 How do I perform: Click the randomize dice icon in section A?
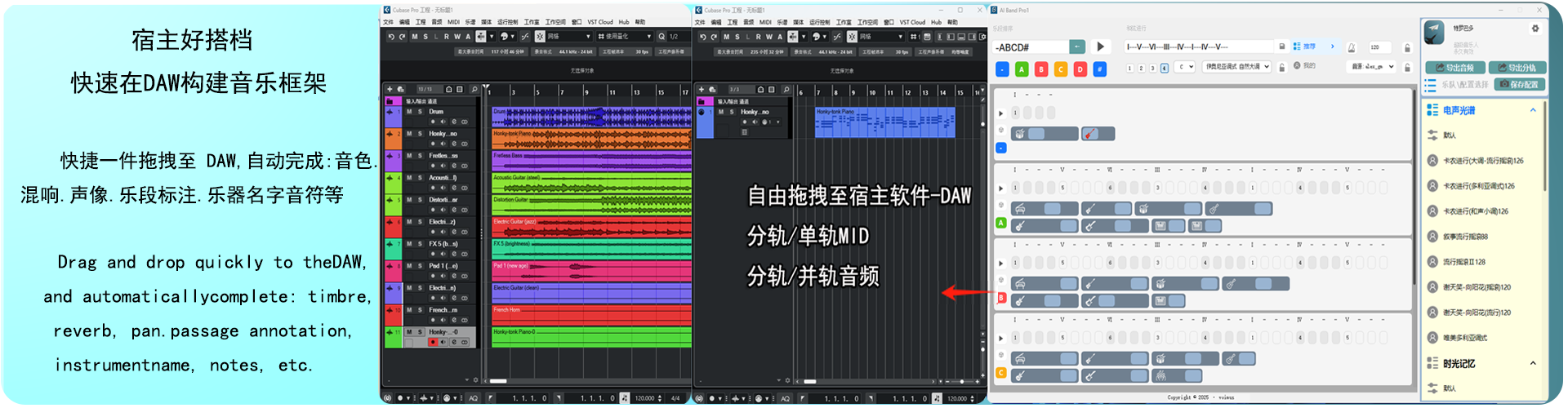pos(1001,206)
